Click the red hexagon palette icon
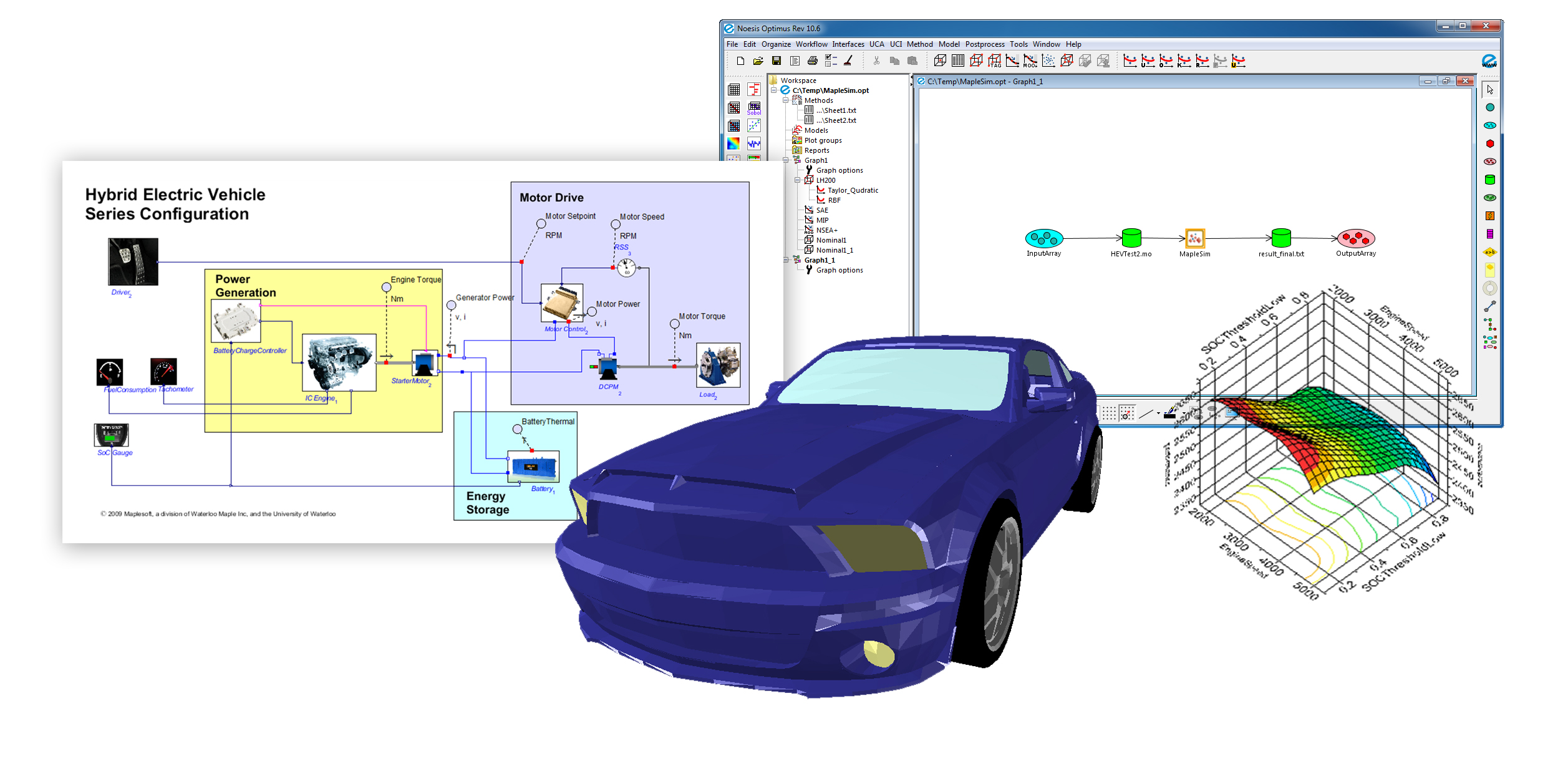 click(x=1489, y=143)
